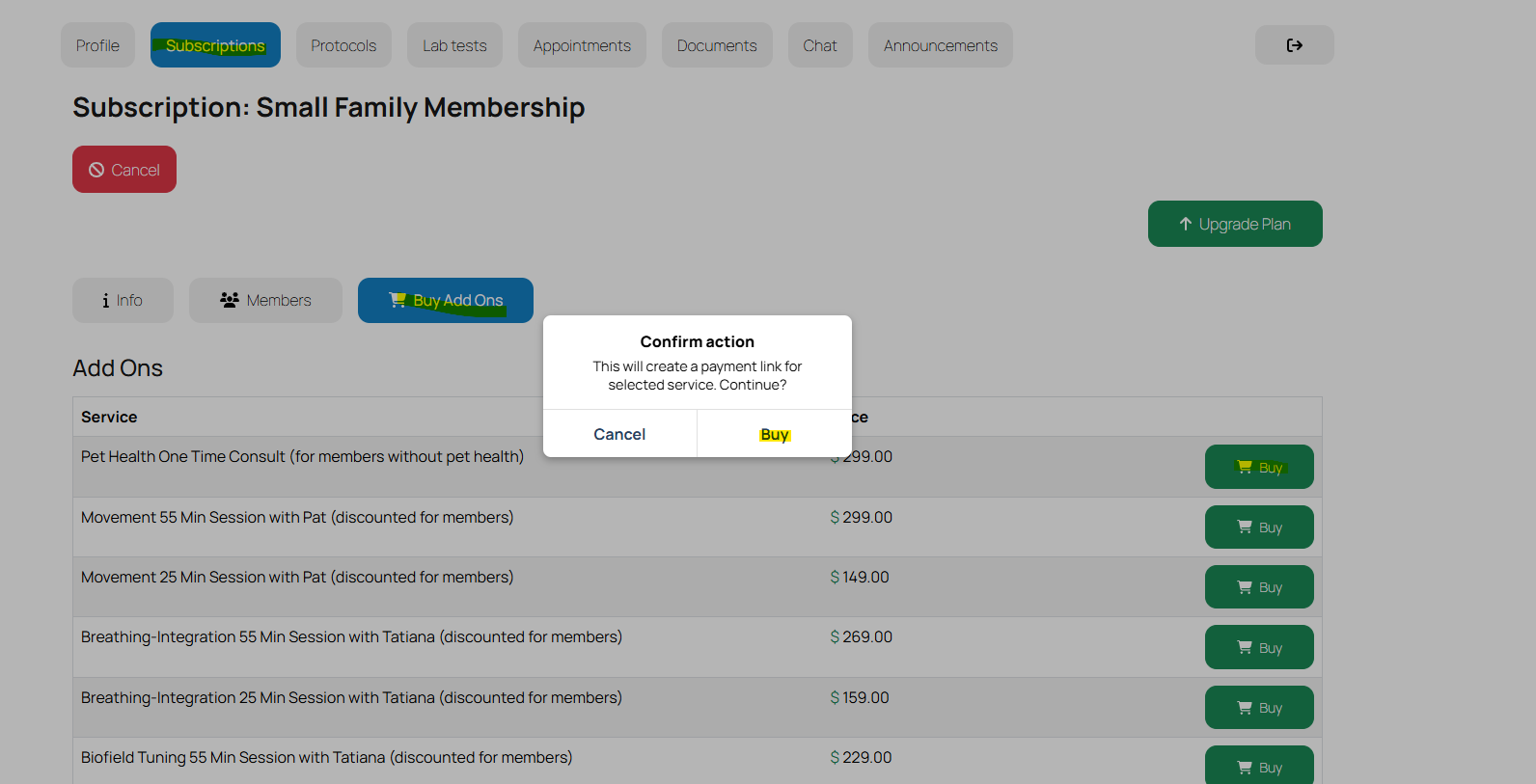Select the Buy Add Ons tab
Viewport: 1536px width, 784px height.
[x=445, y=301]
